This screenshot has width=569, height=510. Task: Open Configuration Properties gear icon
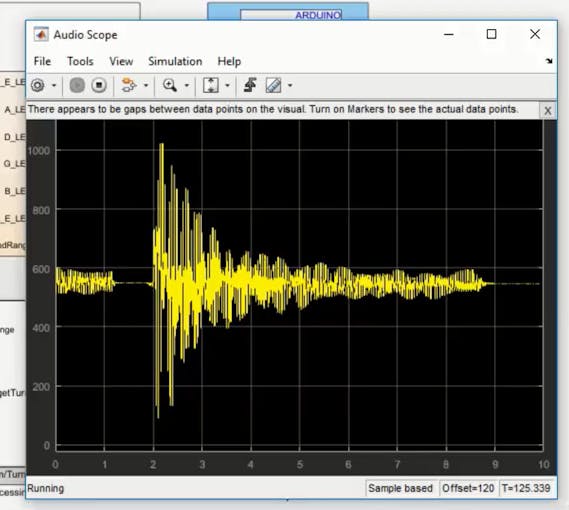(x=38, y=86)
